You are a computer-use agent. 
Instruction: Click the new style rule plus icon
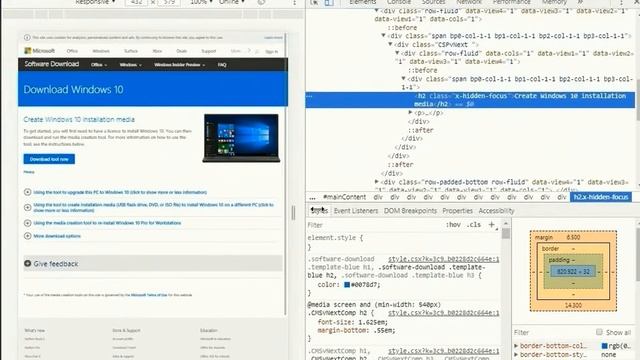pos(491,224)
